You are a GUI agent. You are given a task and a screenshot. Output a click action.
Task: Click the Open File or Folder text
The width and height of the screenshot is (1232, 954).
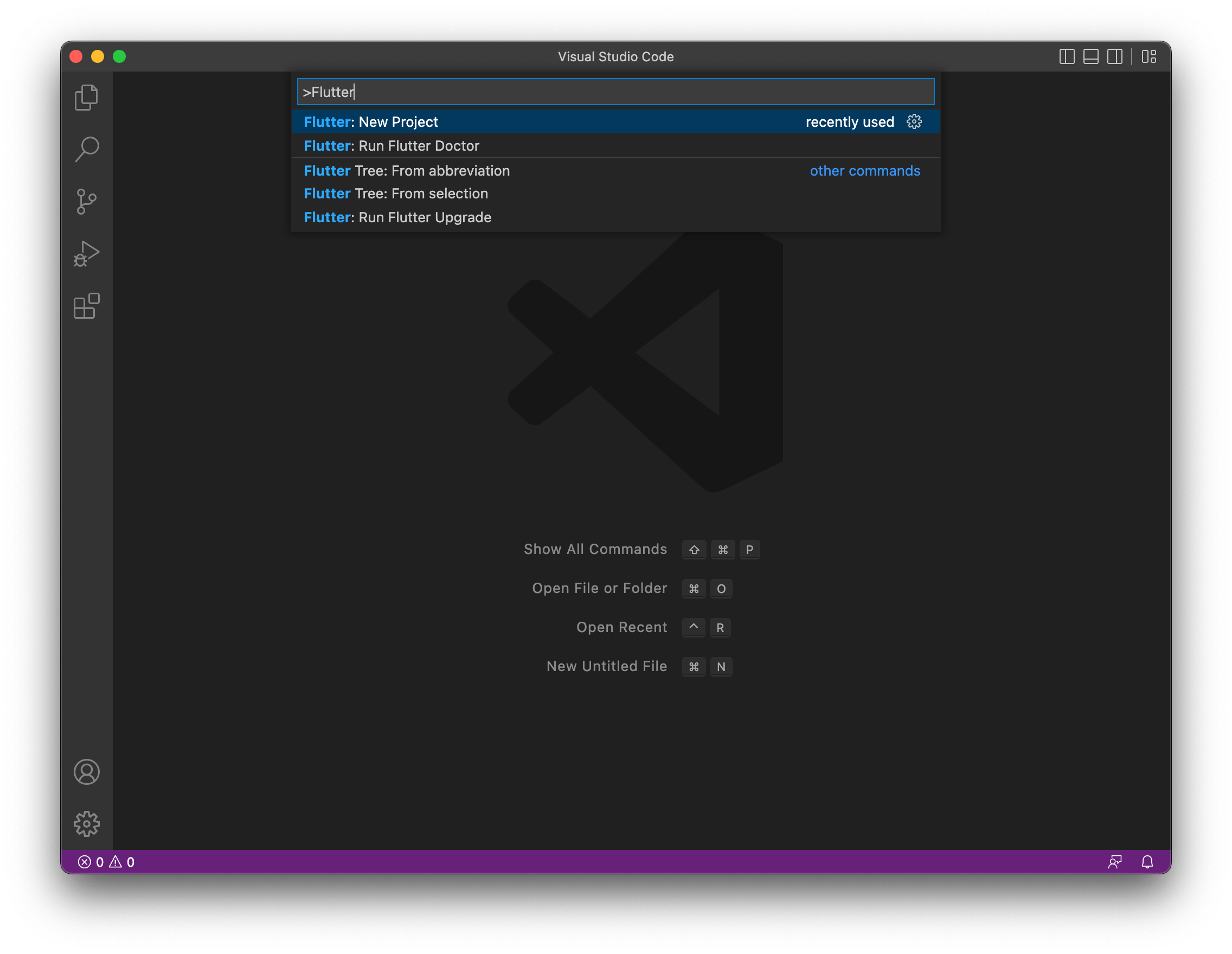coord(599,588)
